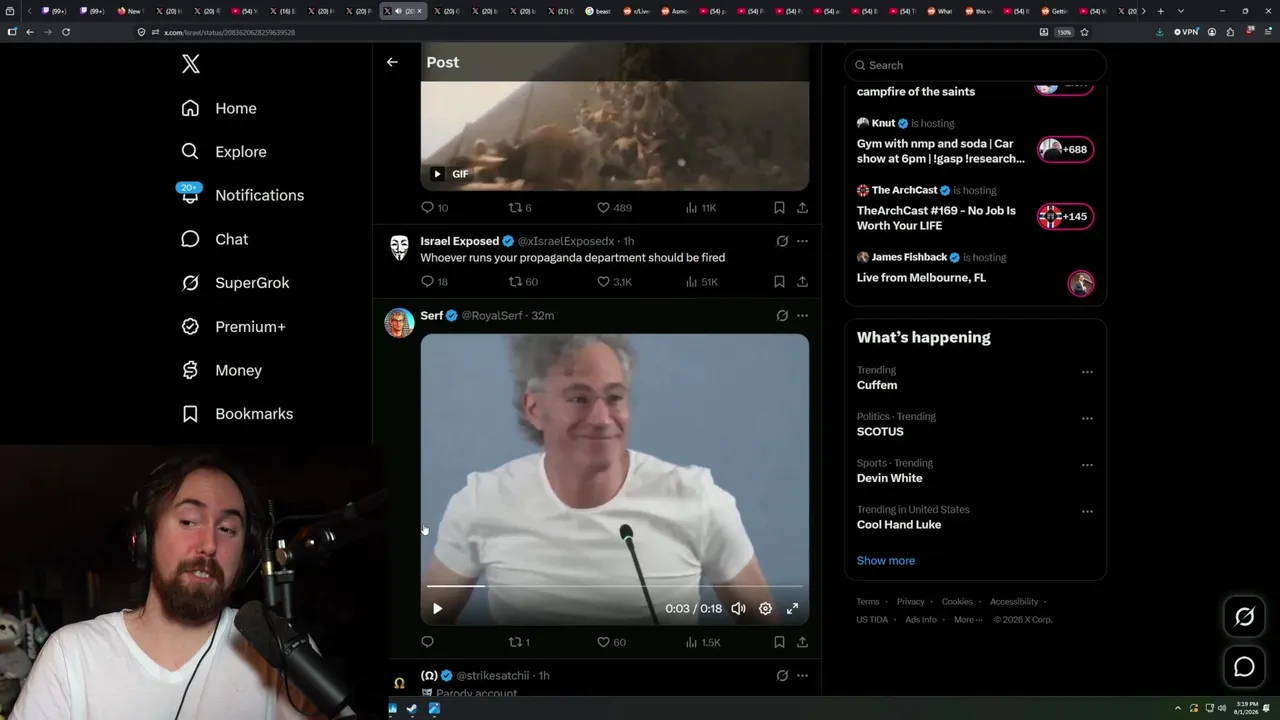Go to Explore in the sidebar
Screen dimensions: 1280x720
coord(224,152)
